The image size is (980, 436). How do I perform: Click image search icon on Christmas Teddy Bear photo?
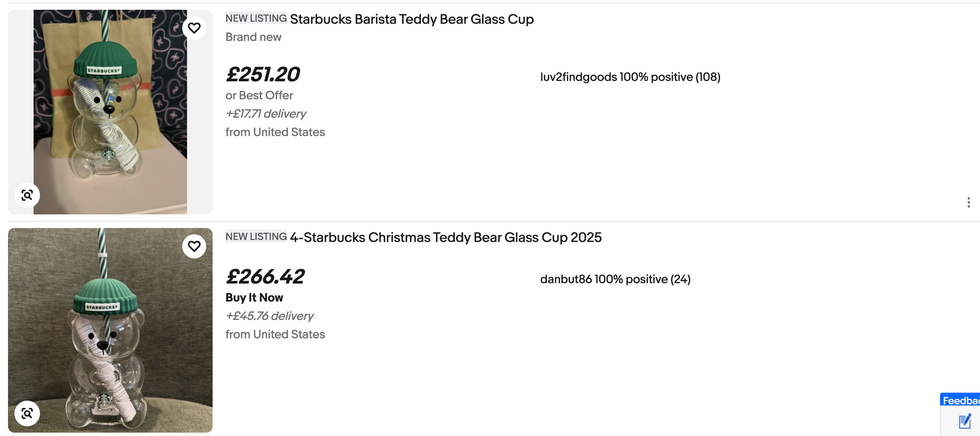point(27,413)
